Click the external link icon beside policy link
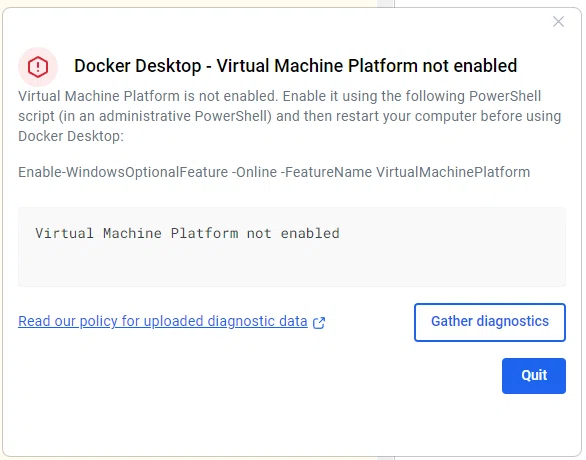 (319, 322)
